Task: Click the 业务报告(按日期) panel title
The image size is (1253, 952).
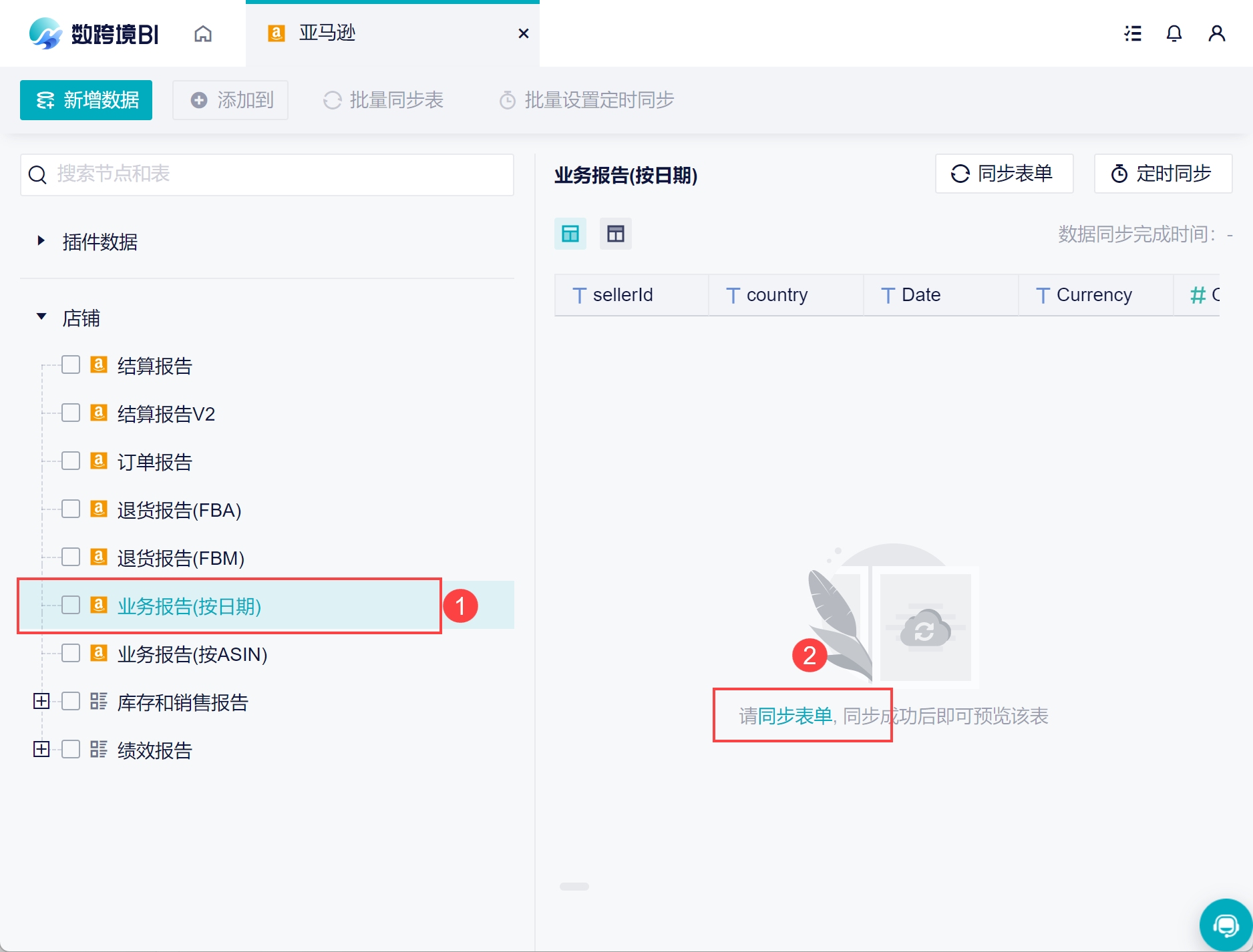Action: pyautogui.click(x=626, y=176)
